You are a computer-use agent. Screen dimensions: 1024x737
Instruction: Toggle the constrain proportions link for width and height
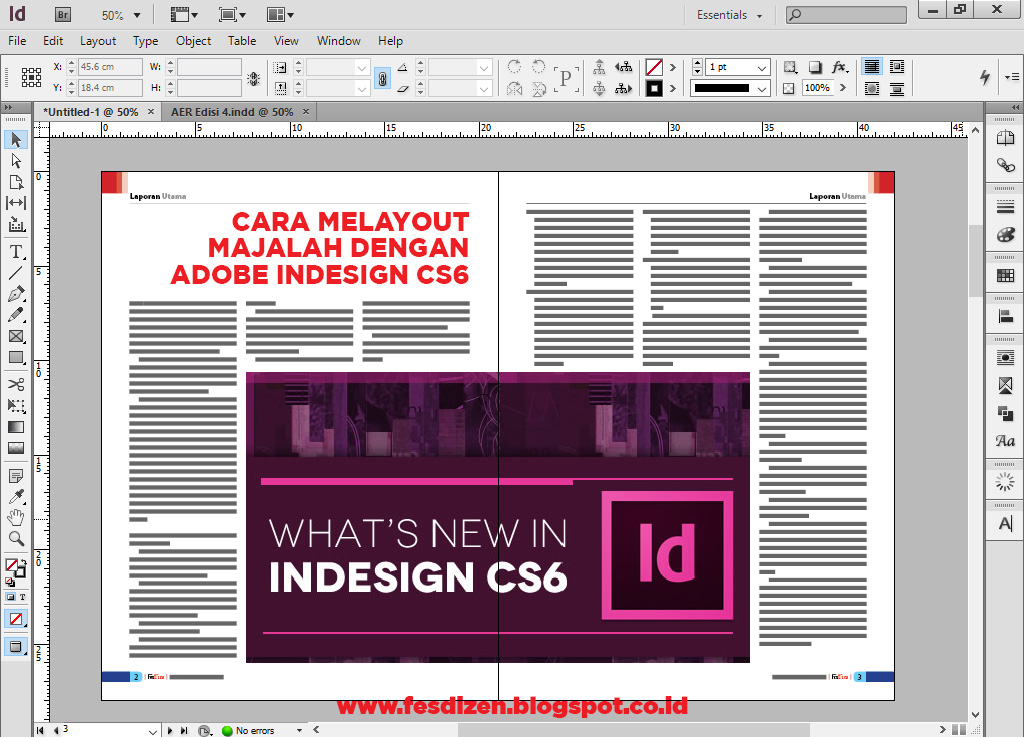(383, 77)
